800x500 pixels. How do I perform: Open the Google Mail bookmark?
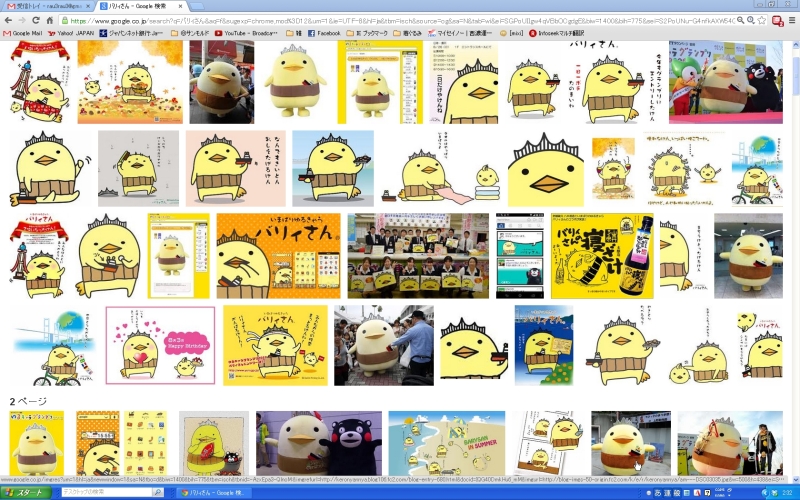(x=23, y=33)
